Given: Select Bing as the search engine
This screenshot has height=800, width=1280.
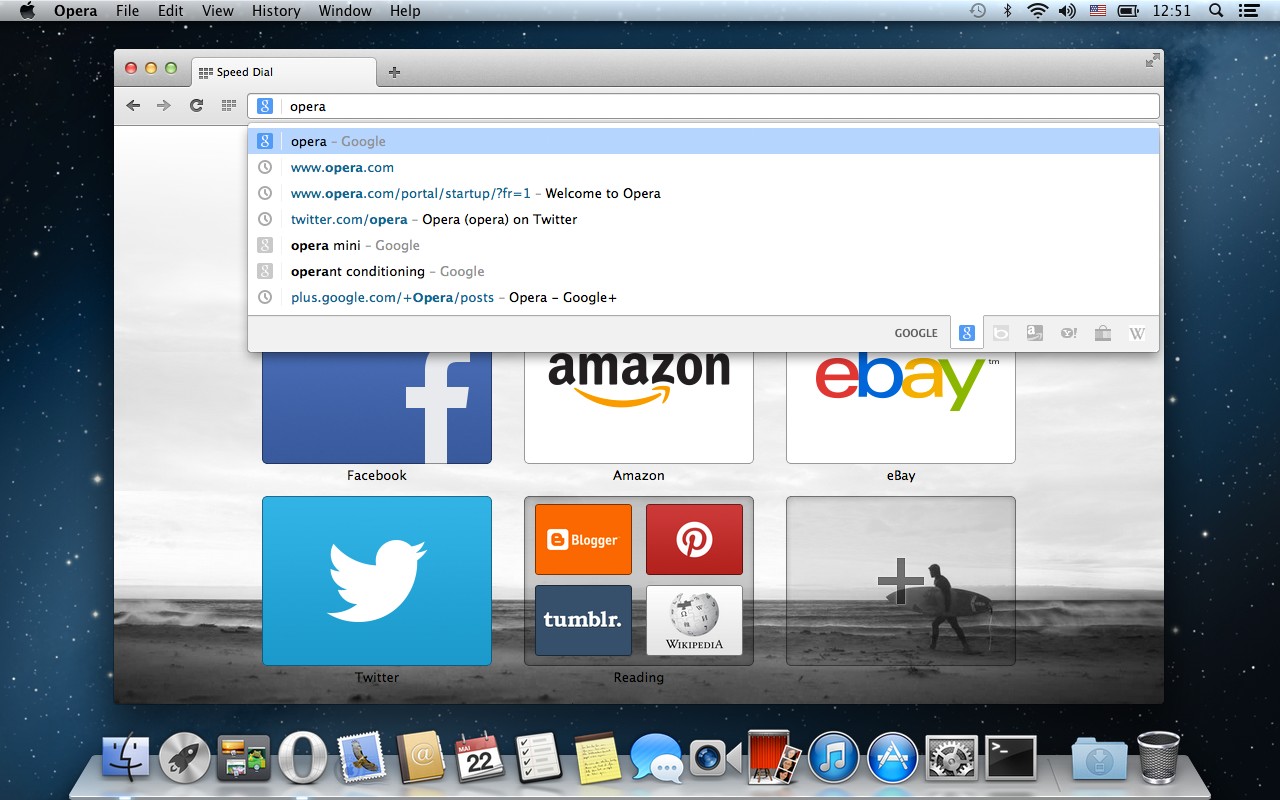Looking at the screenshot, I should click(x=1000, y=332).
